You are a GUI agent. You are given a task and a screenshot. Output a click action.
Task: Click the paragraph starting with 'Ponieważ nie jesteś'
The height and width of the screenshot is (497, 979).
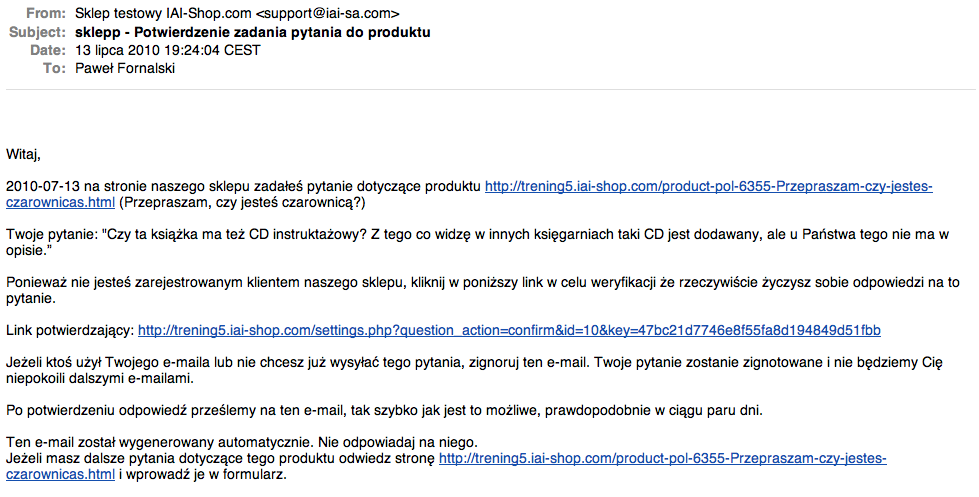click(x=483, y=290)
